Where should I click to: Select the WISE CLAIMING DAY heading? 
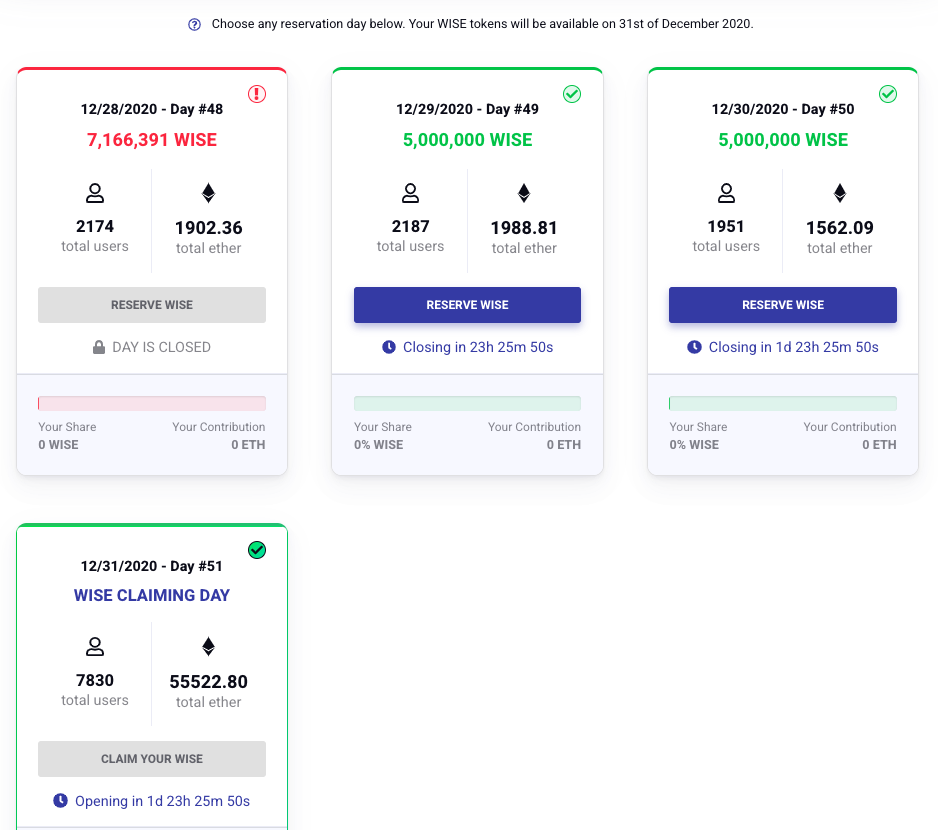[x=151, y=595]
